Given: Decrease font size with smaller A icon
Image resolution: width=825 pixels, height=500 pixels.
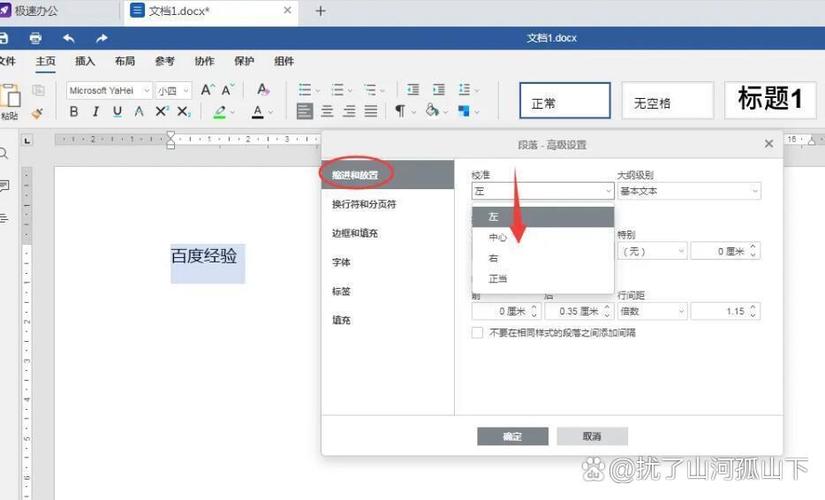Looking at the screenshot, I should click(228, 90).
